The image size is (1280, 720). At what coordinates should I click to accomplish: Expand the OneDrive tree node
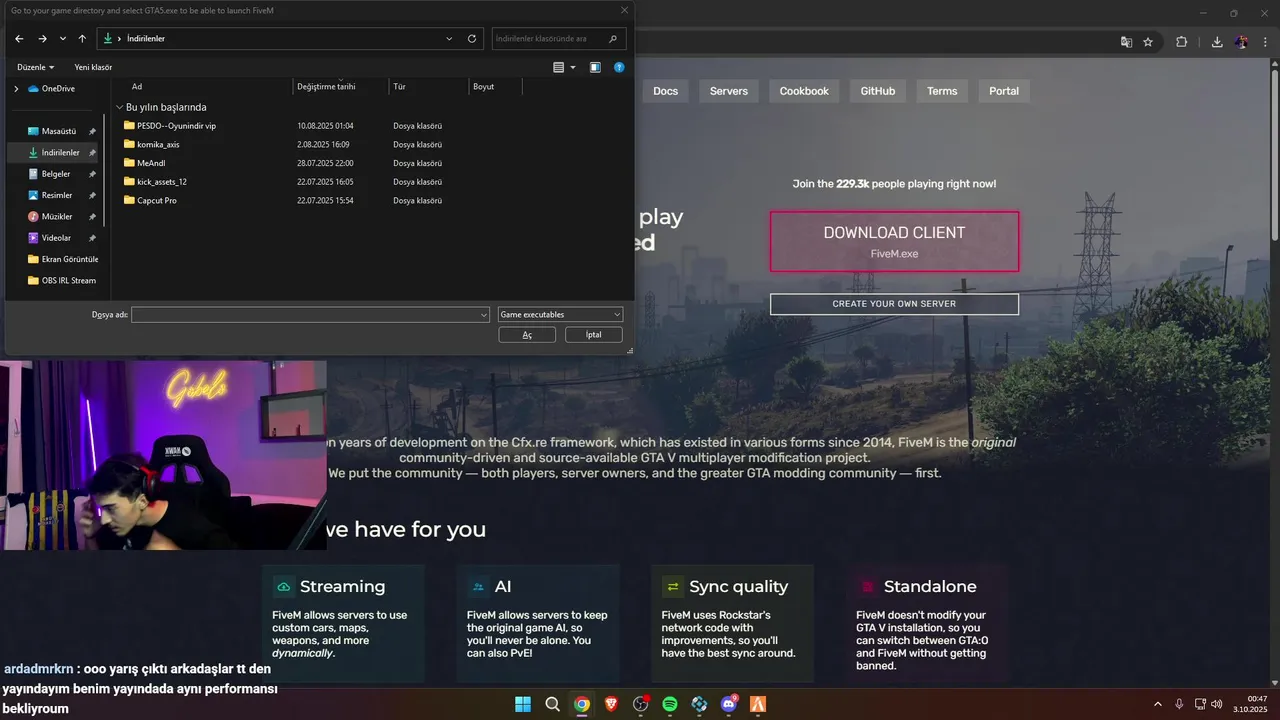click(x=16, y=88)
